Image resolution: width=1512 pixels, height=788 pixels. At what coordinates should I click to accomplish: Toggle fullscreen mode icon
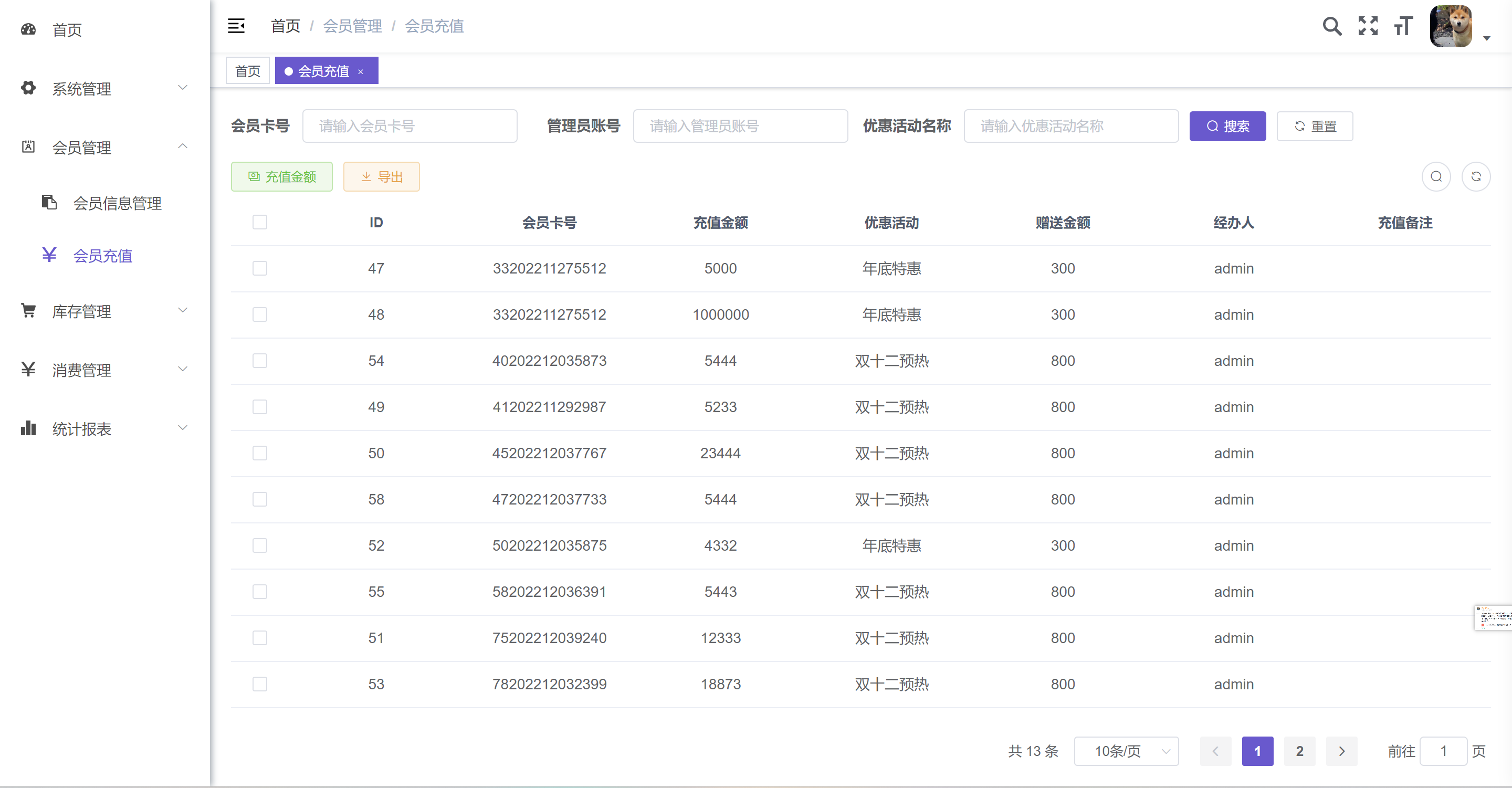(x=1368, y=26)
